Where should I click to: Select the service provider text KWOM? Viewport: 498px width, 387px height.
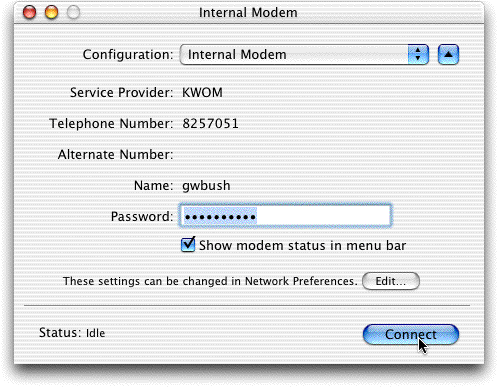(x=202, y=93)
